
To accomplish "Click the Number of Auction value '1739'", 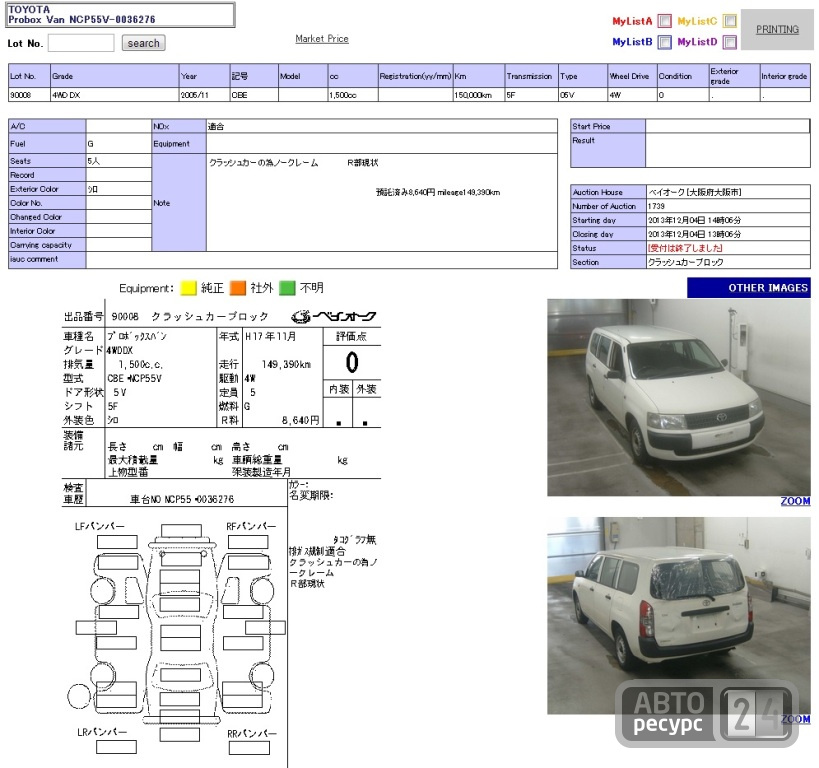I will (x=656, y=206).
